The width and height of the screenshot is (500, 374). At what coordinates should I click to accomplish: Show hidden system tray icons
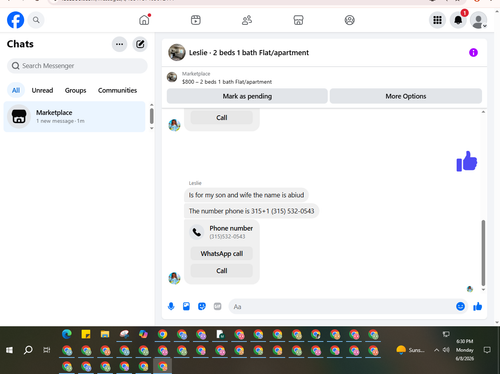436,350
